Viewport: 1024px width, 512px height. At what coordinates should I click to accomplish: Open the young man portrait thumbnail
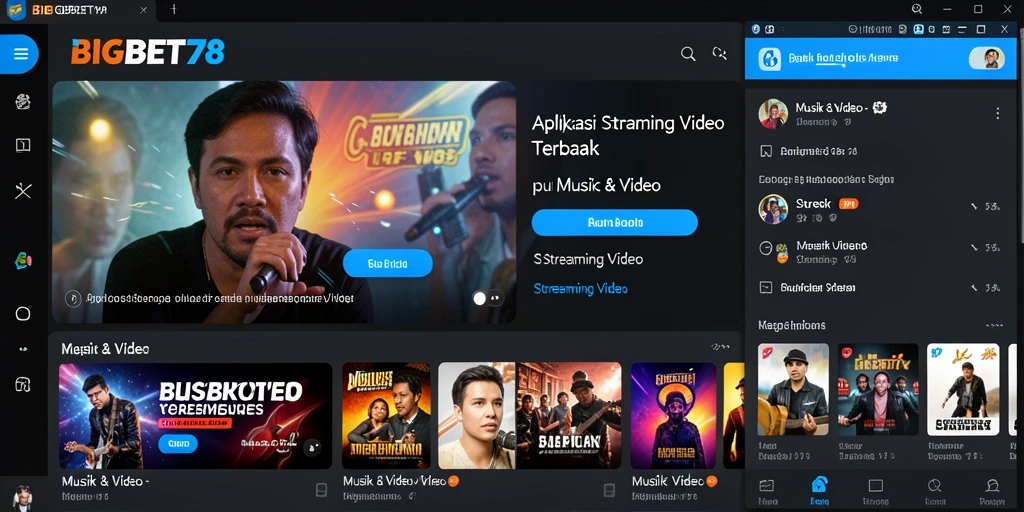[477, 416]
